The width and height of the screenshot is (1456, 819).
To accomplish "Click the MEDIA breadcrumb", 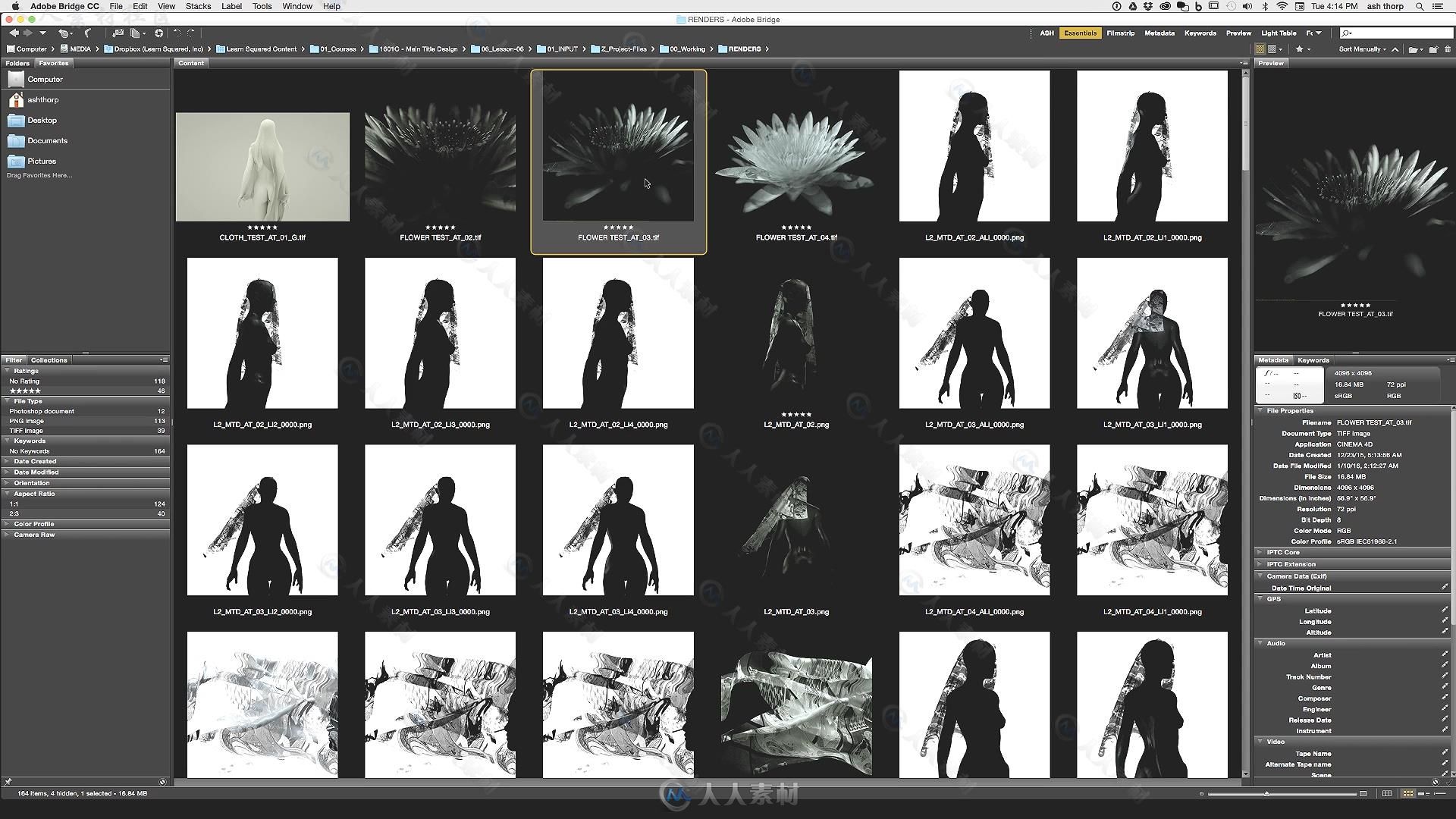I will (x=74, y=49).
